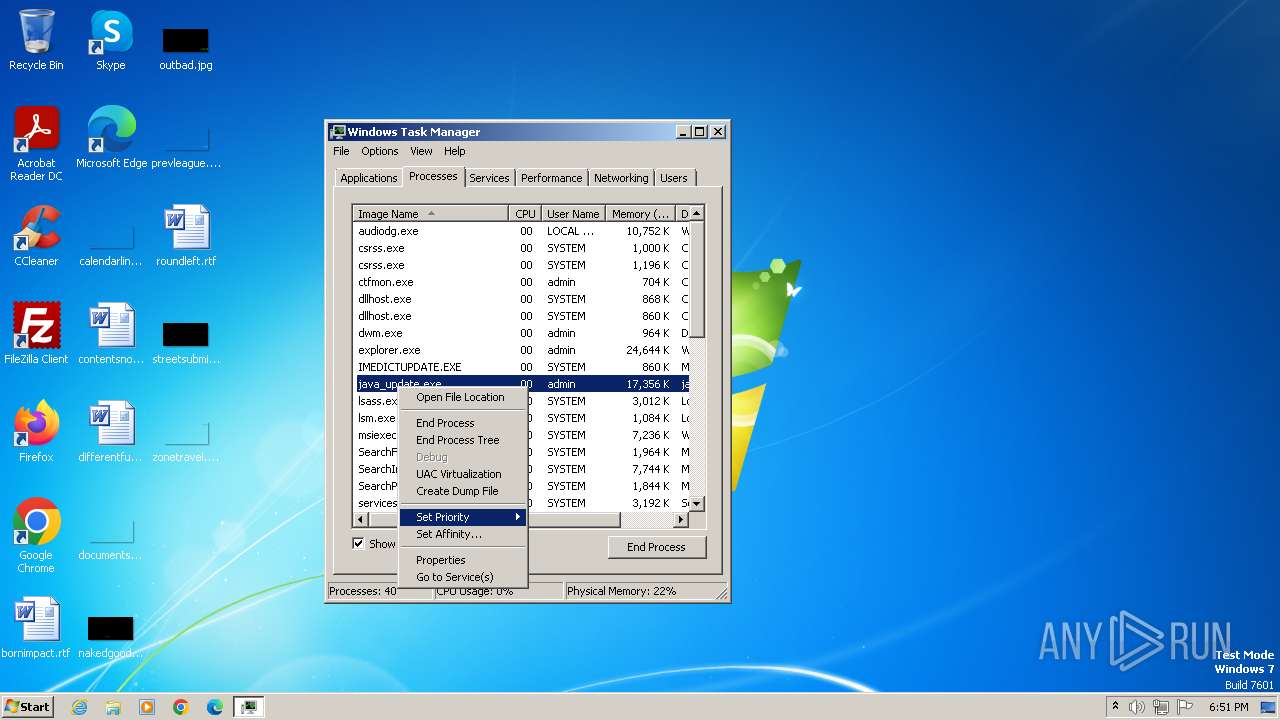The height and width of the screenshot is (720, 1280).
Task: Select End Process Tree
Action: [463, 440]
